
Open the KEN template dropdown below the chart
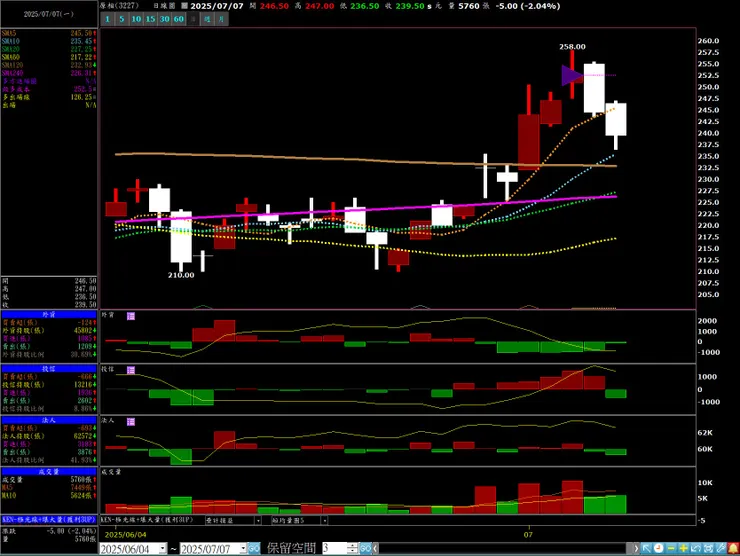(x=147, y=520)
